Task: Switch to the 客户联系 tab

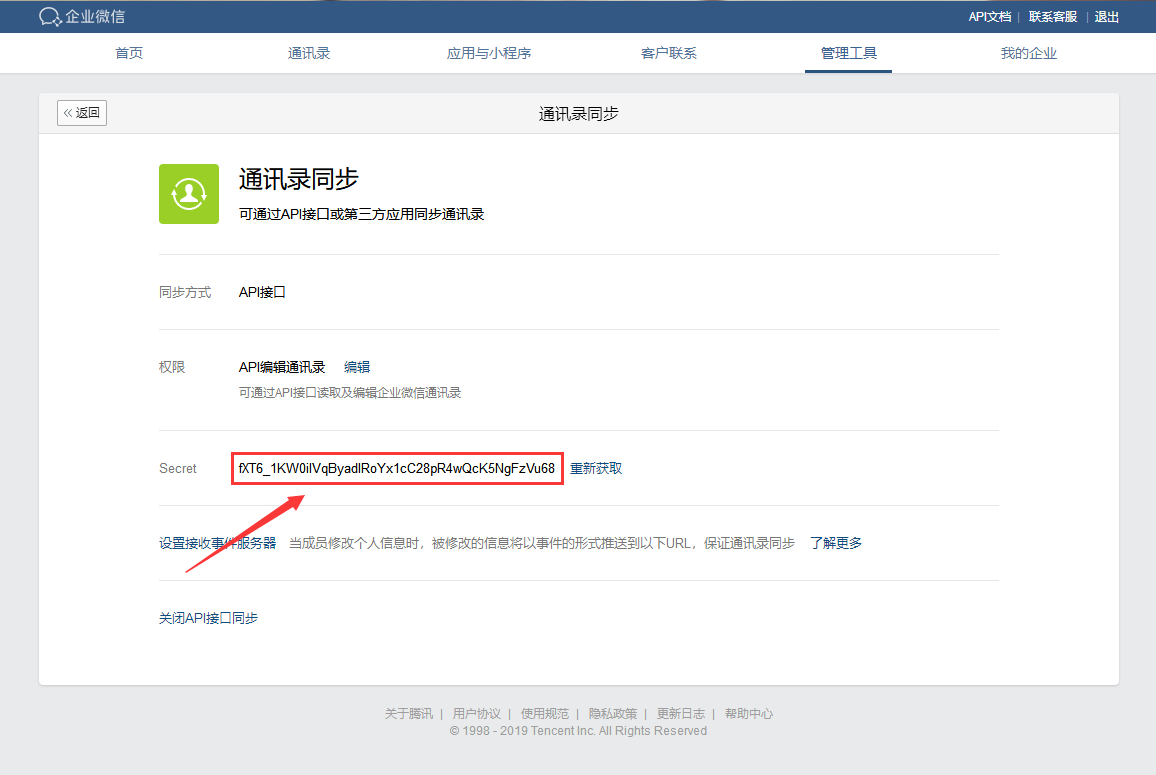Action: pyautogui.click(x=668, y=53)
